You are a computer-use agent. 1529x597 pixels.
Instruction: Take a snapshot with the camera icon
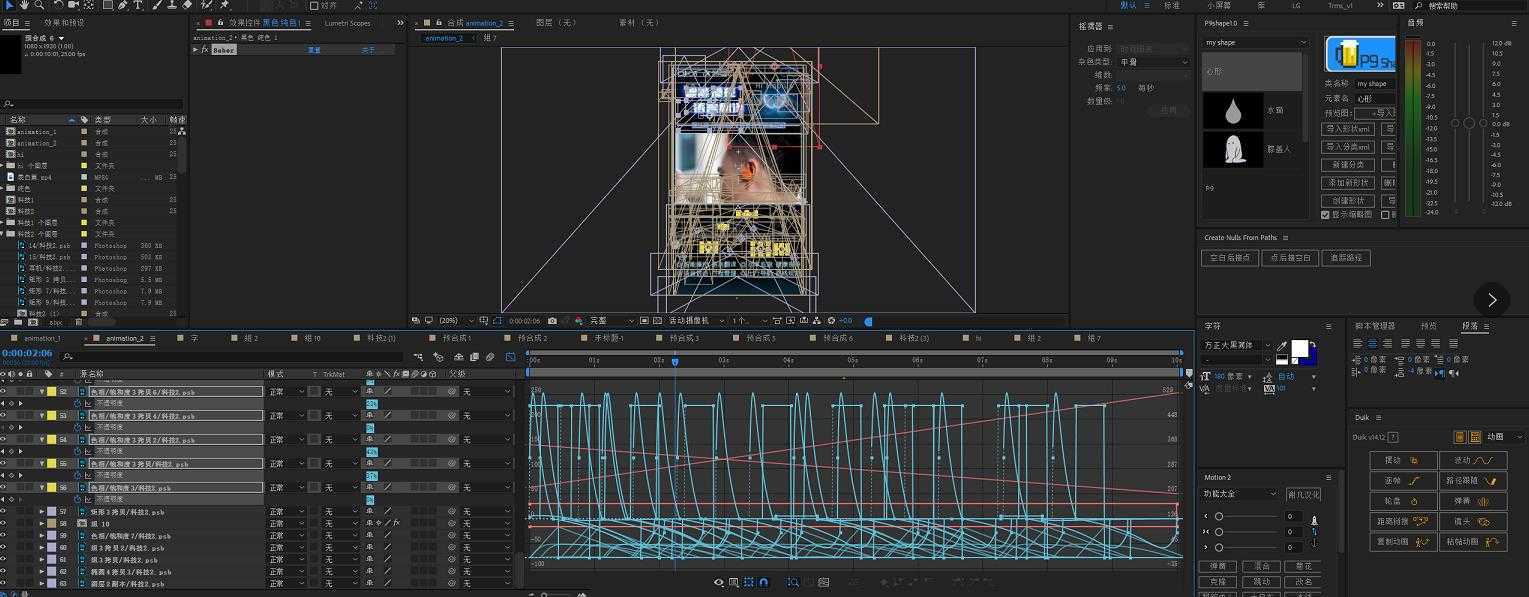coord(552,321)
